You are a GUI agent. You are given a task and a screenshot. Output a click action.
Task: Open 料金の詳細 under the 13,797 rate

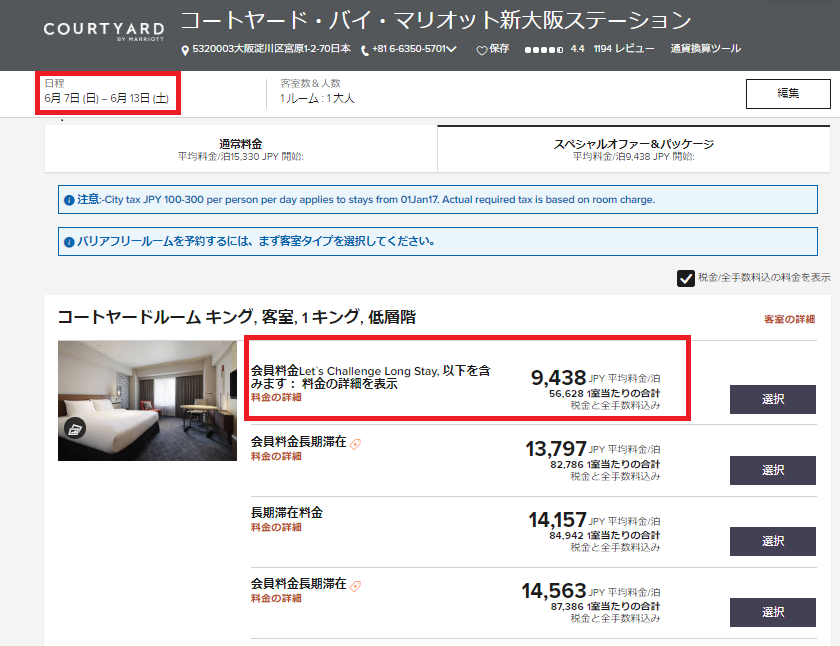pyautogui.click(x=276, y=456)
